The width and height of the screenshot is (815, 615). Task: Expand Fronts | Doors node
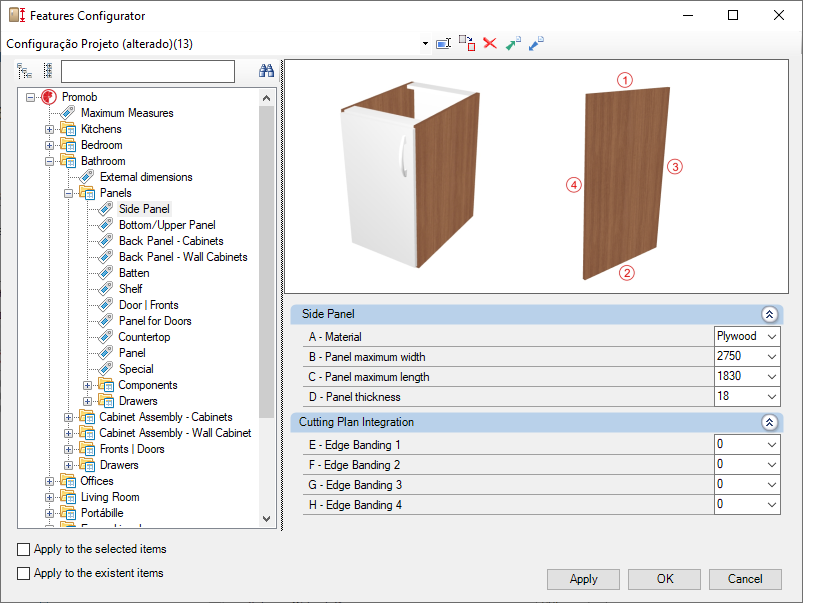click(68, 449)
